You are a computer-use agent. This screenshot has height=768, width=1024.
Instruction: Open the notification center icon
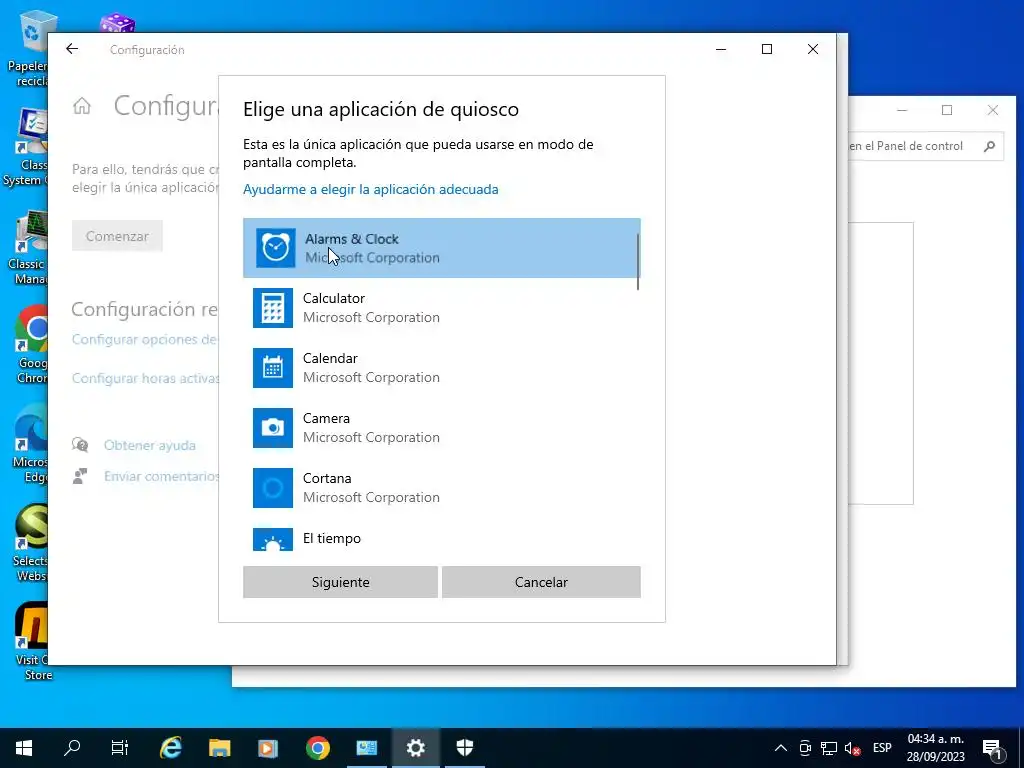pos(992,748)
